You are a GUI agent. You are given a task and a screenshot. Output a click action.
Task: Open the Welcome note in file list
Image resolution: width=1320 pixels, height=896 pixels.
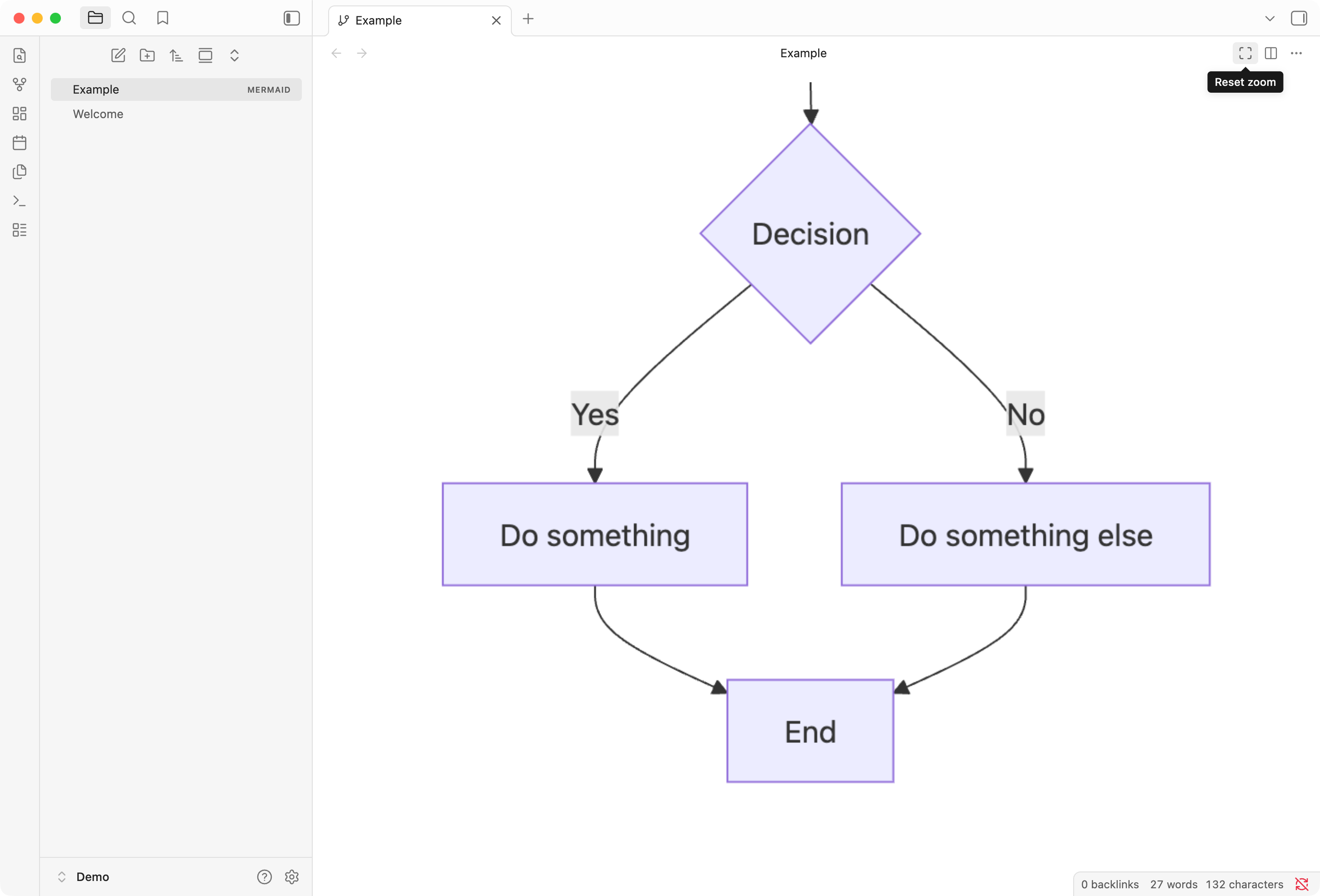pos(98,114)
